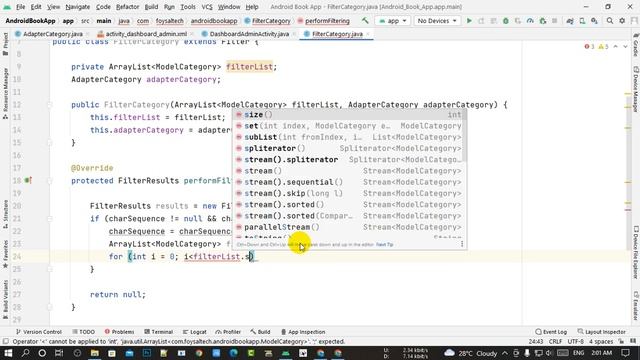Show hidden system tray icons chevron

[505, 353]
